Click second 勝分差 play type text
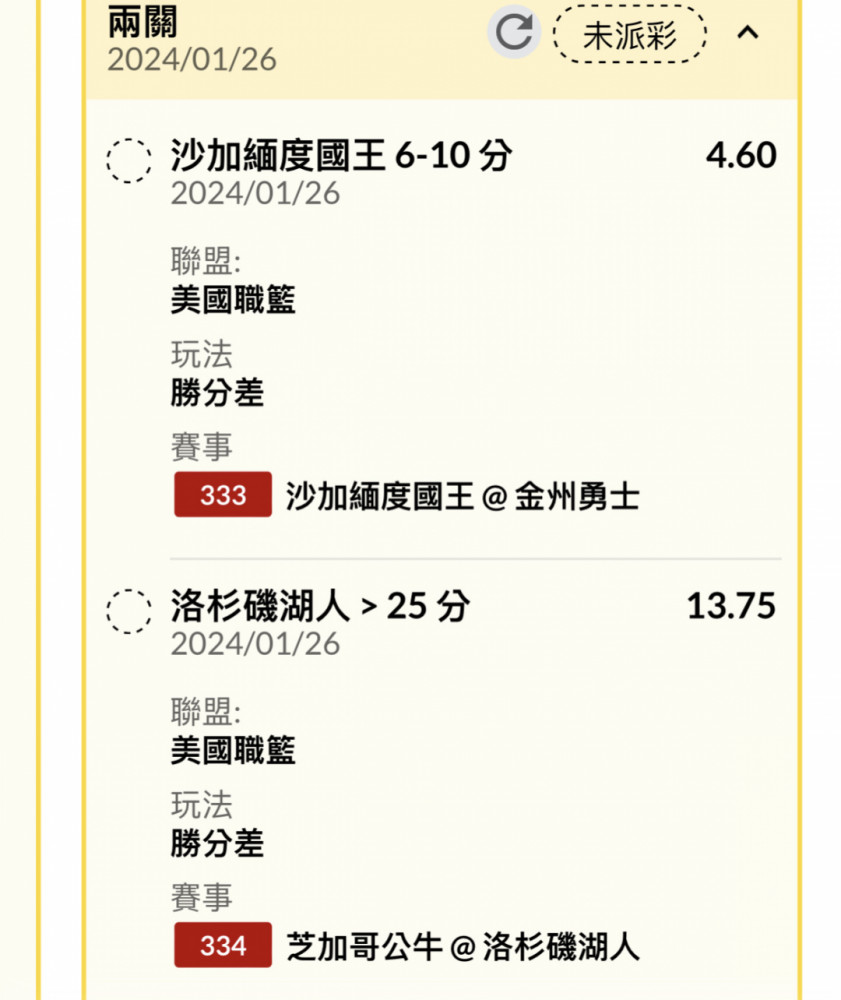This screenshot has width=841, height=1000. point(217,842)
